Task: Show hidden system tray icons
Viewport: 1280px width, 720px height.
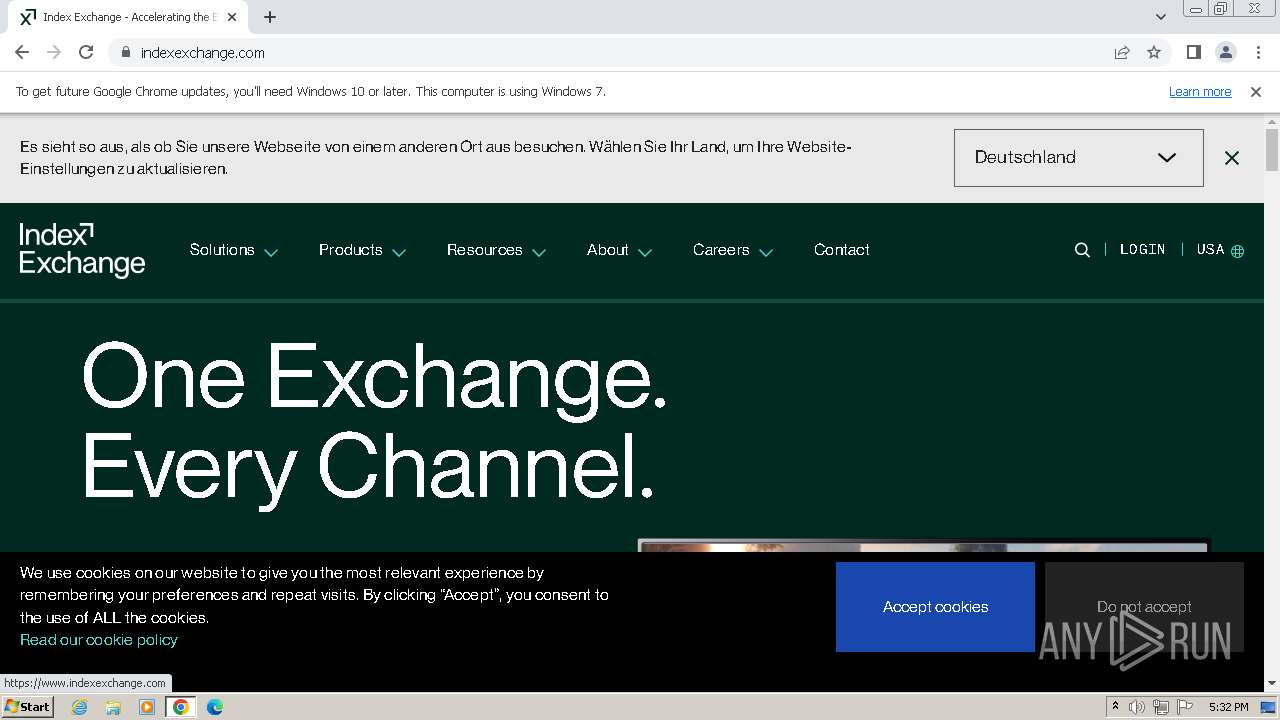Action: 1115,707
